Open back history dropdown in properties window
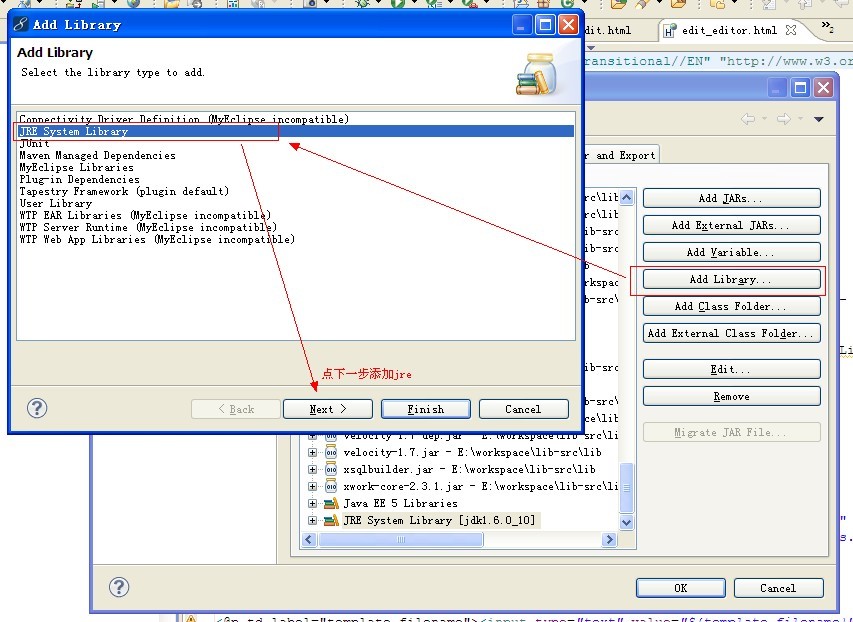 pyautogui.click(x=764, y=119)
